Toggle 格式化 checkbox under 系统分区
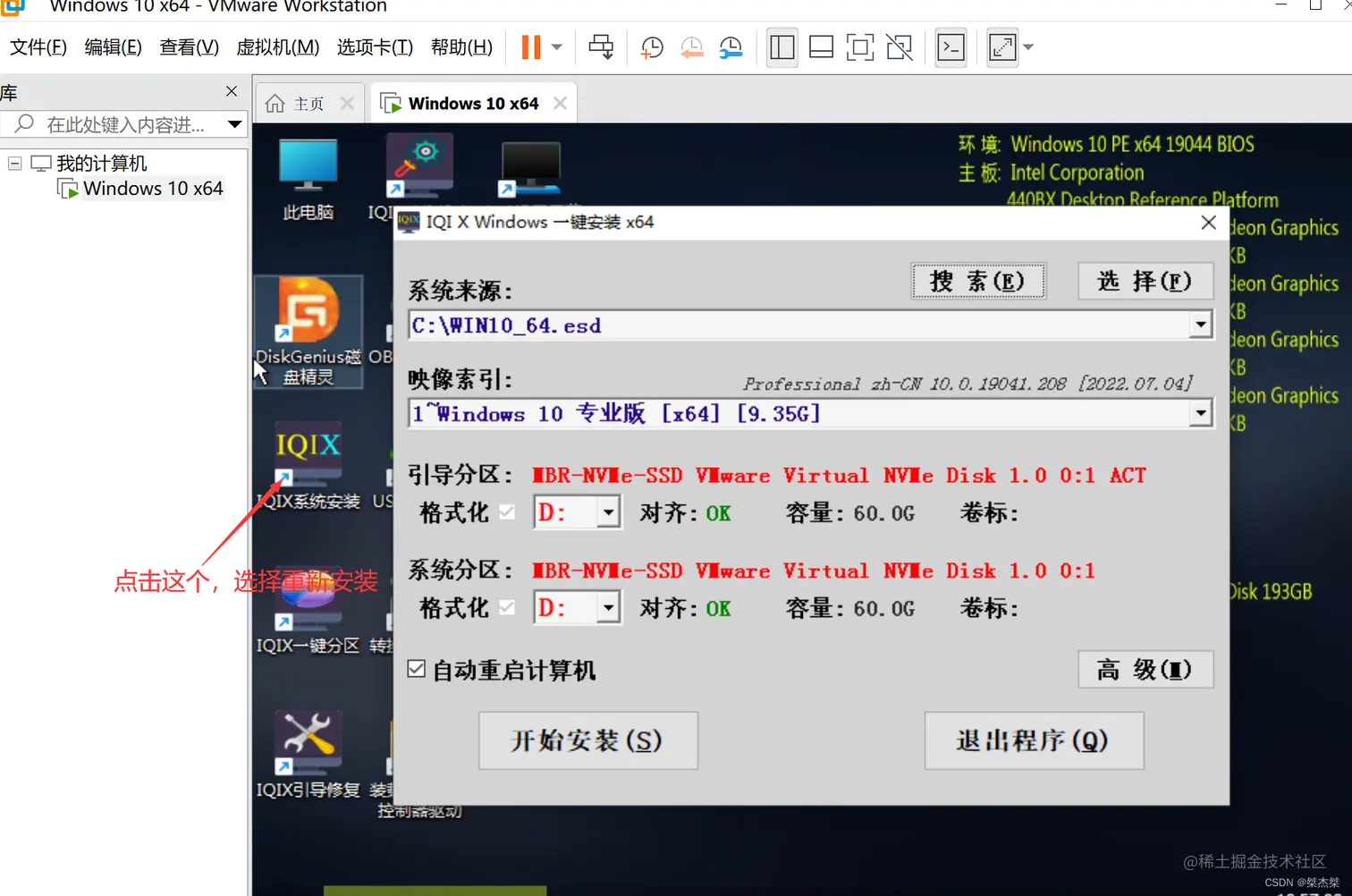The height and width of the screenshot is (896, 1352). tap(507, 608)
